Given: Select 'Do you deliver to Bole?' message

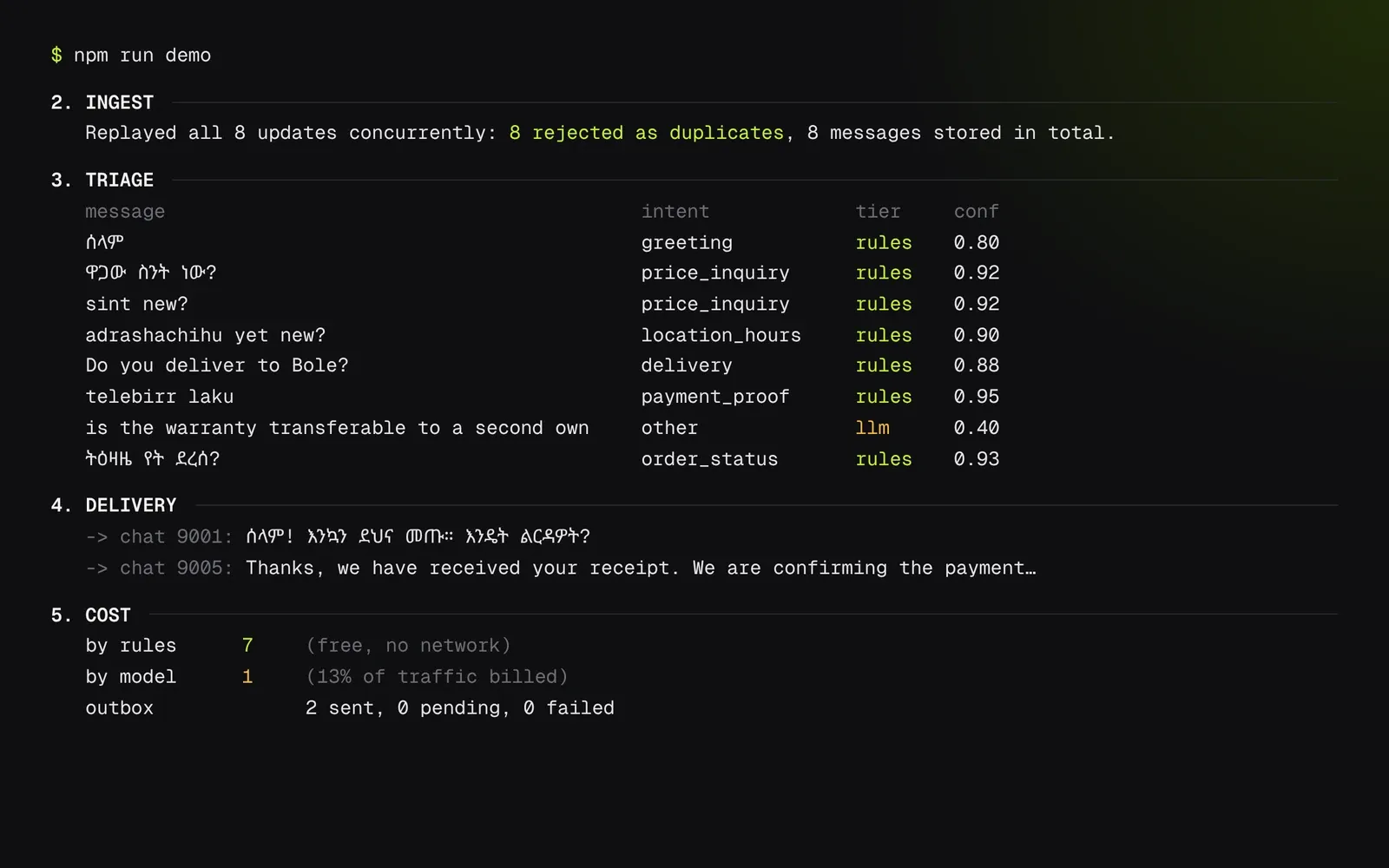Looking at the screenshot, I should 217,365.
